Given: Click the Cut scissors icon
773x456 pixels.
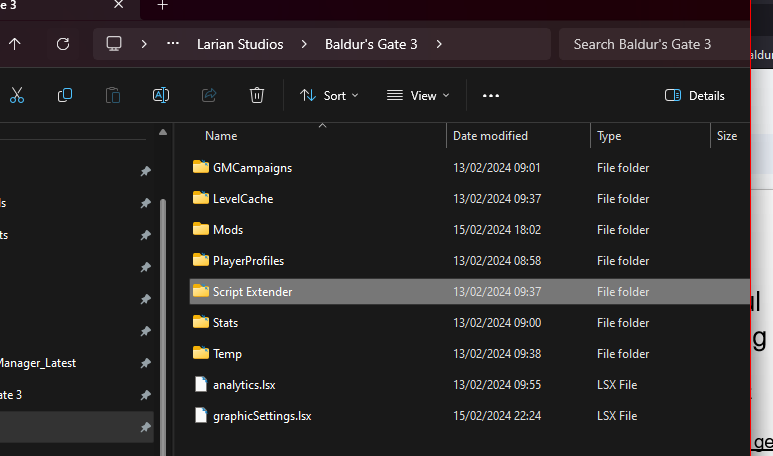Looking at the screenshot, I should [17, 95].
